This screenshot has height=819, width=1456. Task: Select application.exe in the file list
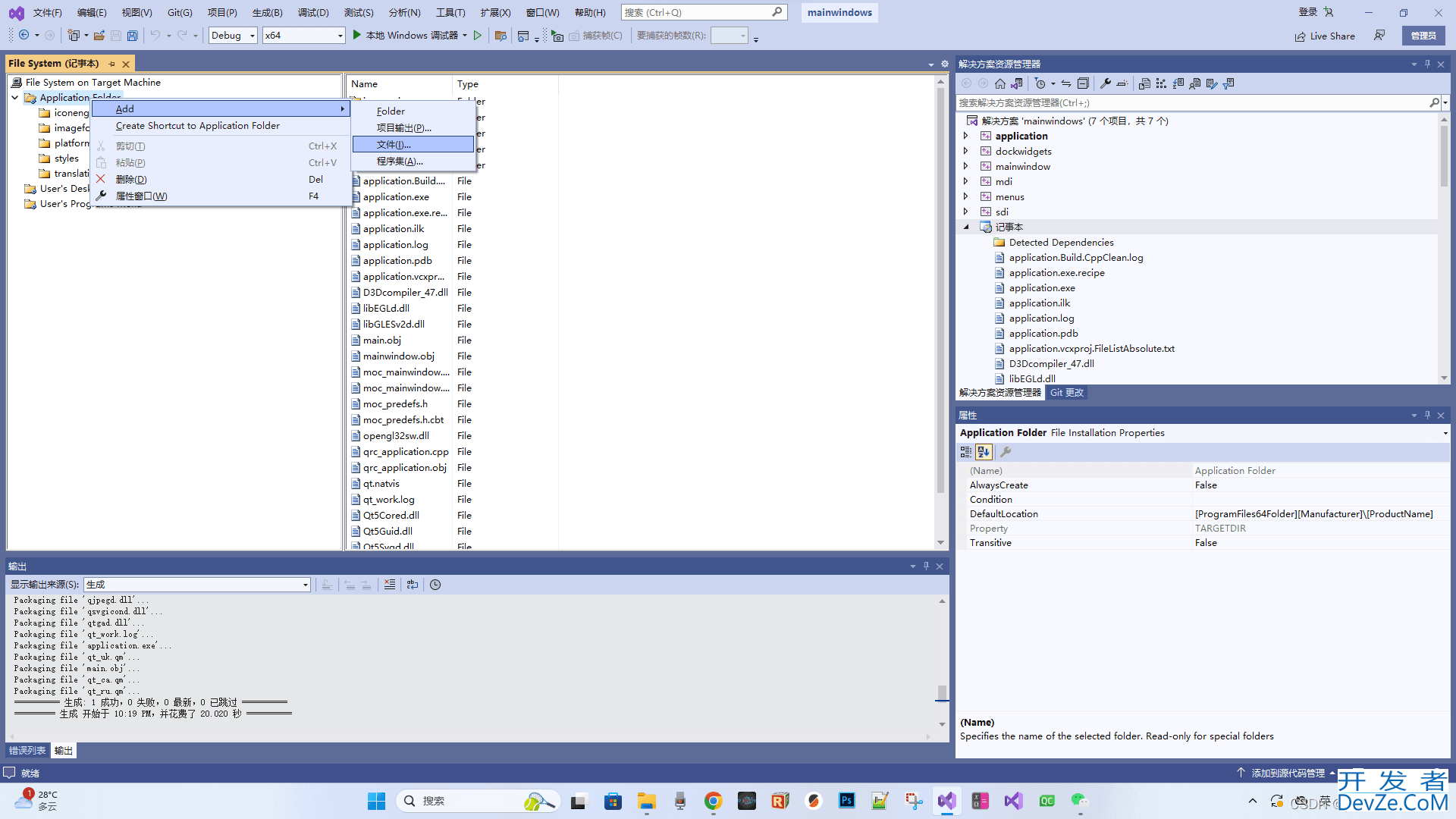(x=396, y=197)
